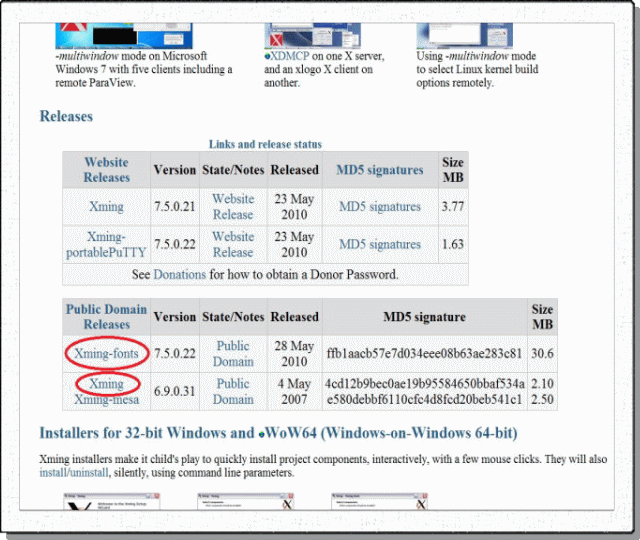The width and height of the screenshot is (640, 540).
Task: Click the Releases section heading
Action: [66, 116]
